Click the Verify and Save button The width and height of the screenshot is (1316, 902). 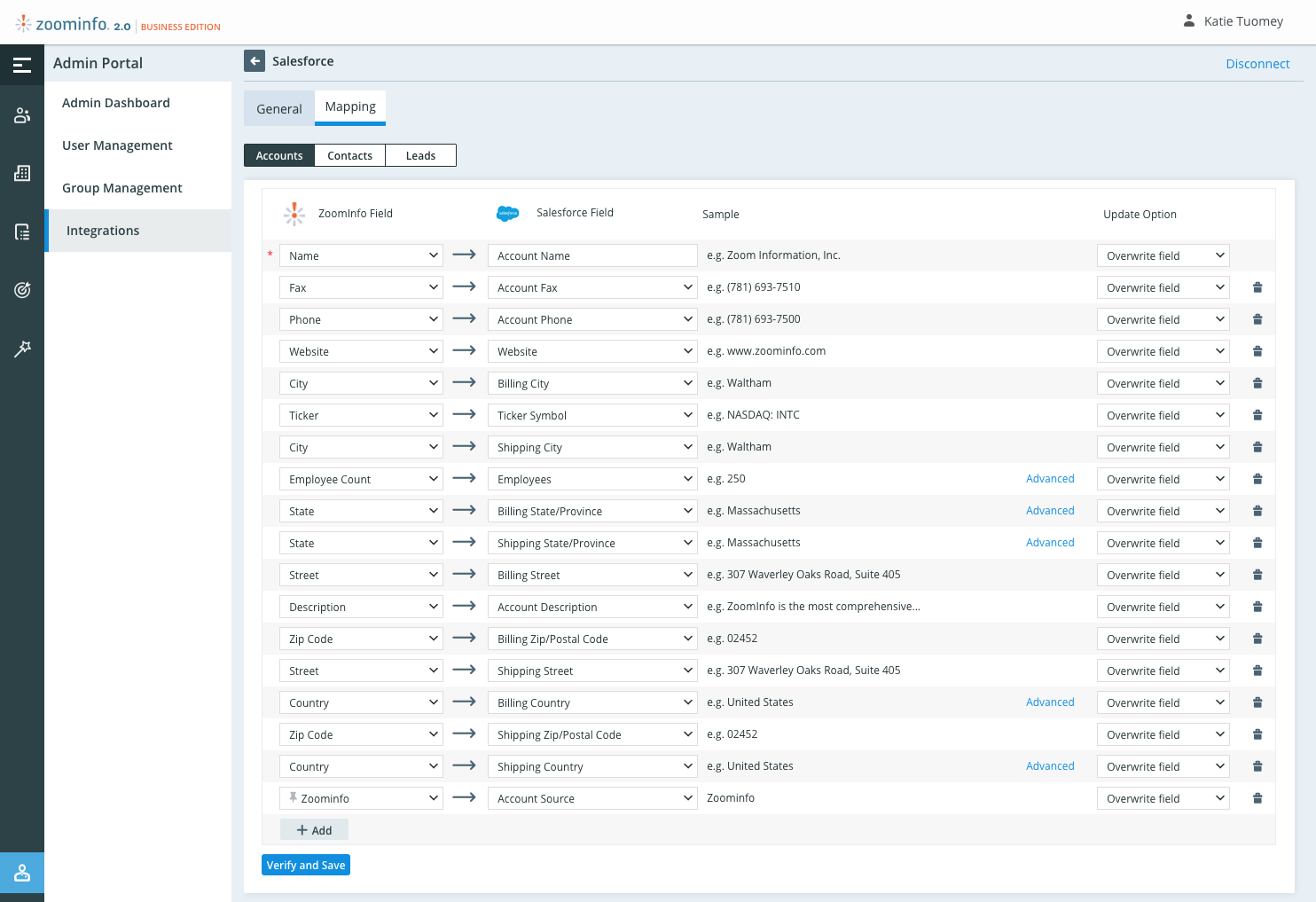tap(306, 865)
